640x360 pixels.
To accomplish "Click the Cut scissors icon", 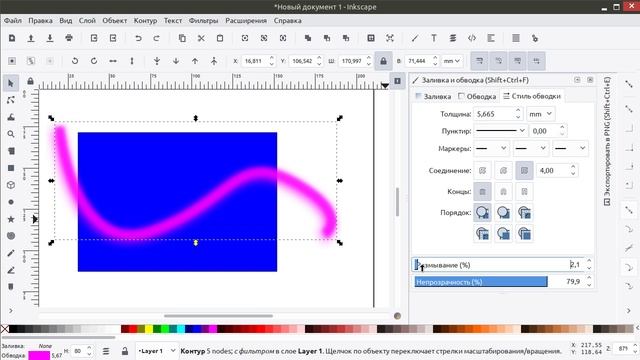I will click(x=201, y=38).
